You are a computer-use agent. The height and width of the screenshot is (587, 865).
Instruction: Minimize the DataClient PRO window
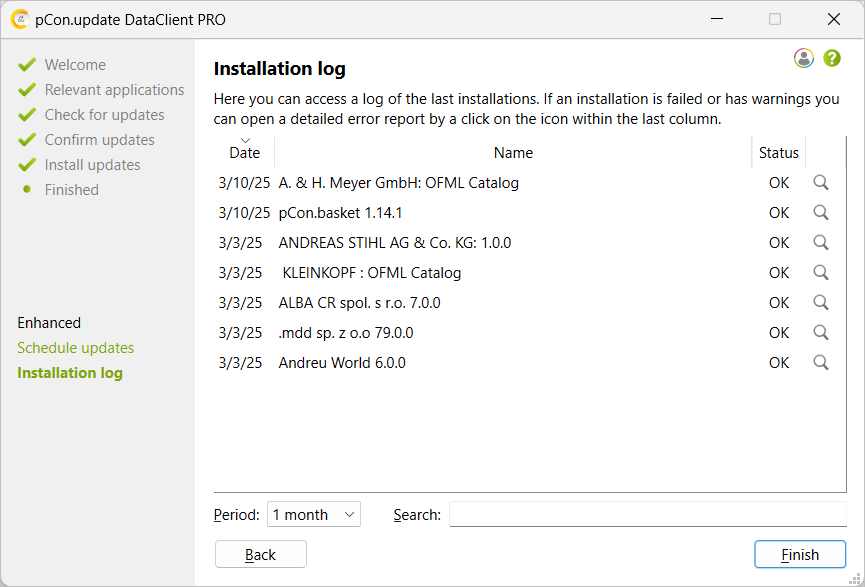717,19
